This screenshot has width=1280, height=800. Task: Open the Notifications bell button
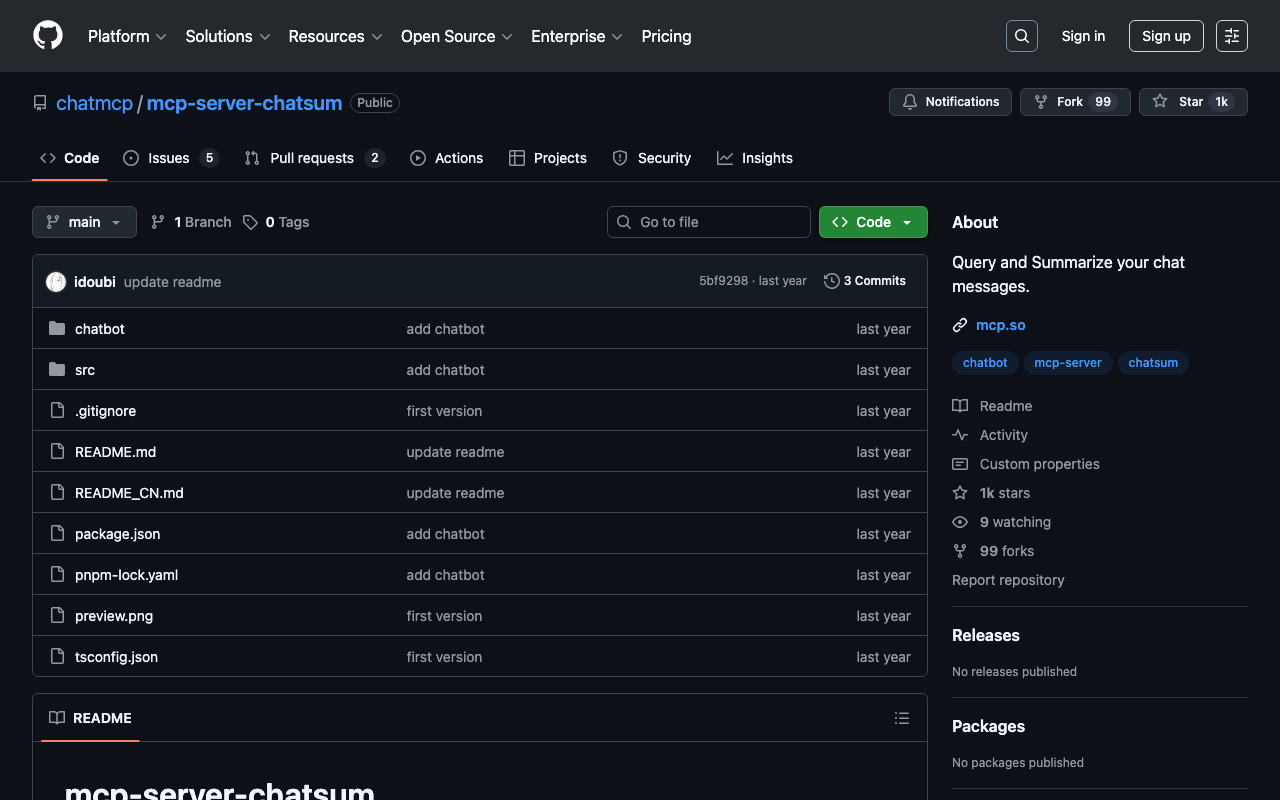point(950,102)
